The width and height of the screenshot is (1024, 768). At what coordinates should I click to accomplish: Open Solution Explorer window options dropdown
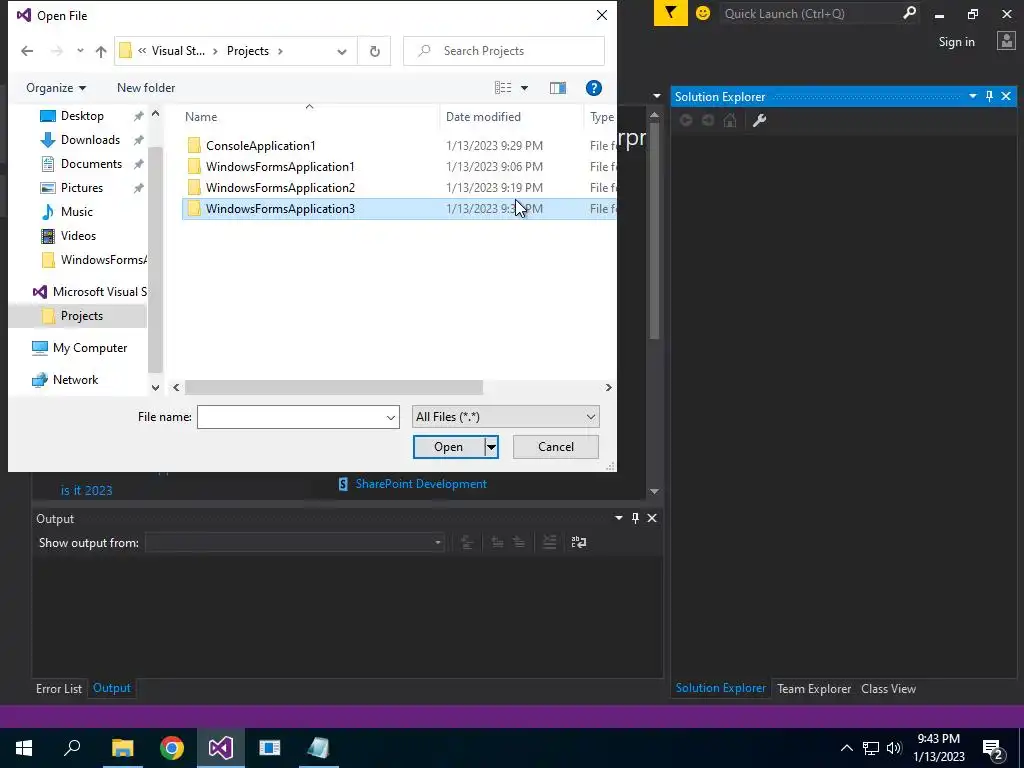[972, 97]
